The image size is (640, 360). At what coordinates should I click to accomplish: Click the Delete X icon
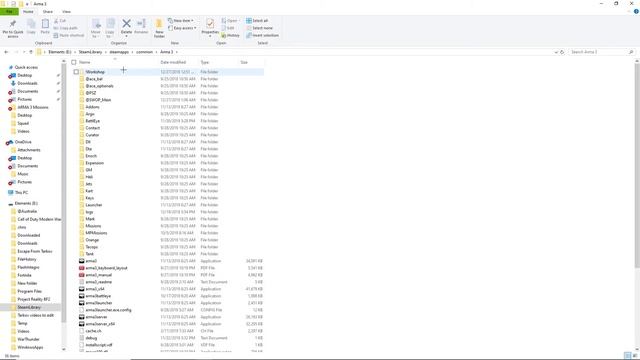tap(127, 24)
